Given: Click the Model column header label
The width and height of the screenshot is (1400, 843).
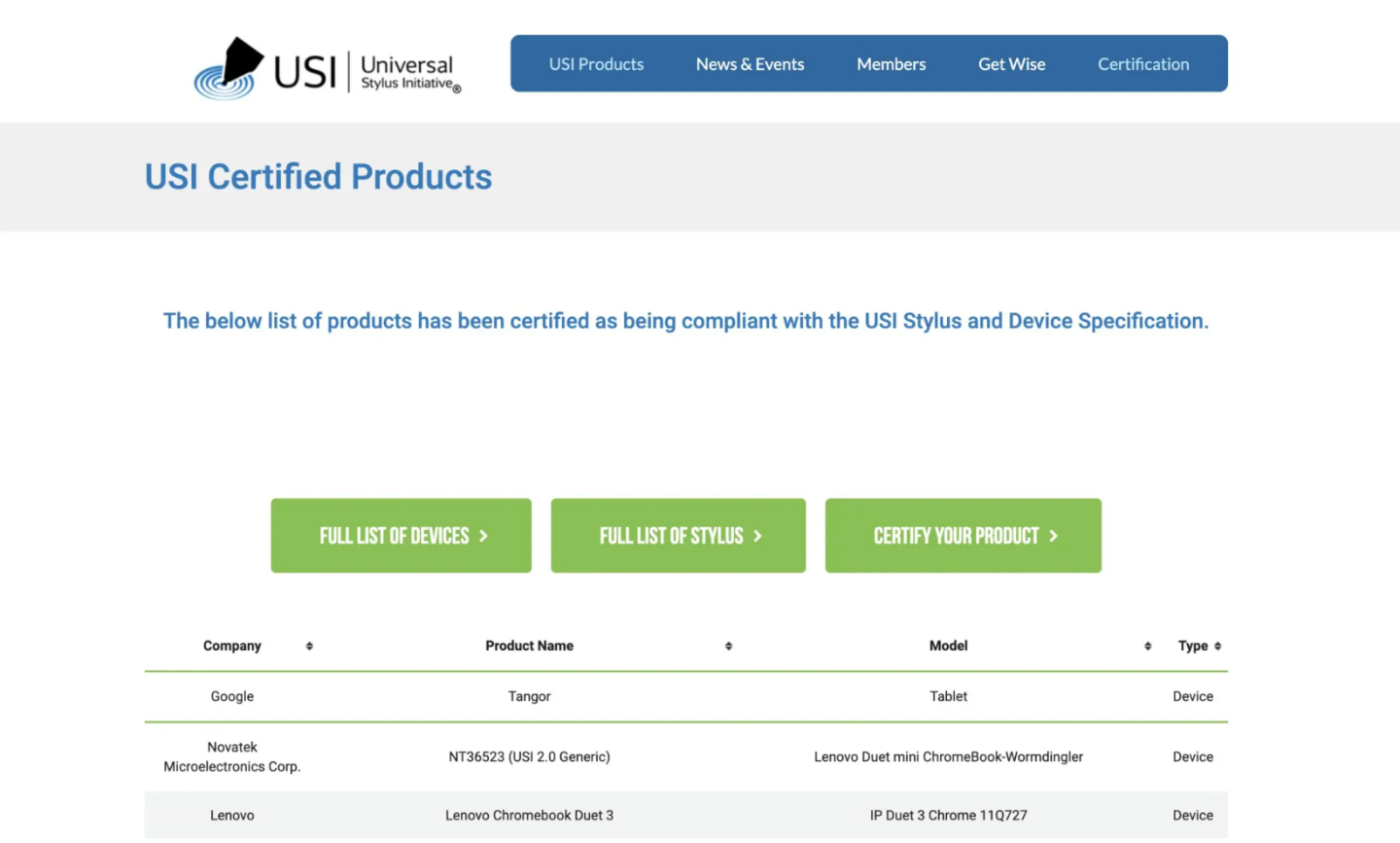Looking at the screenshot, I should coord(948,647).
